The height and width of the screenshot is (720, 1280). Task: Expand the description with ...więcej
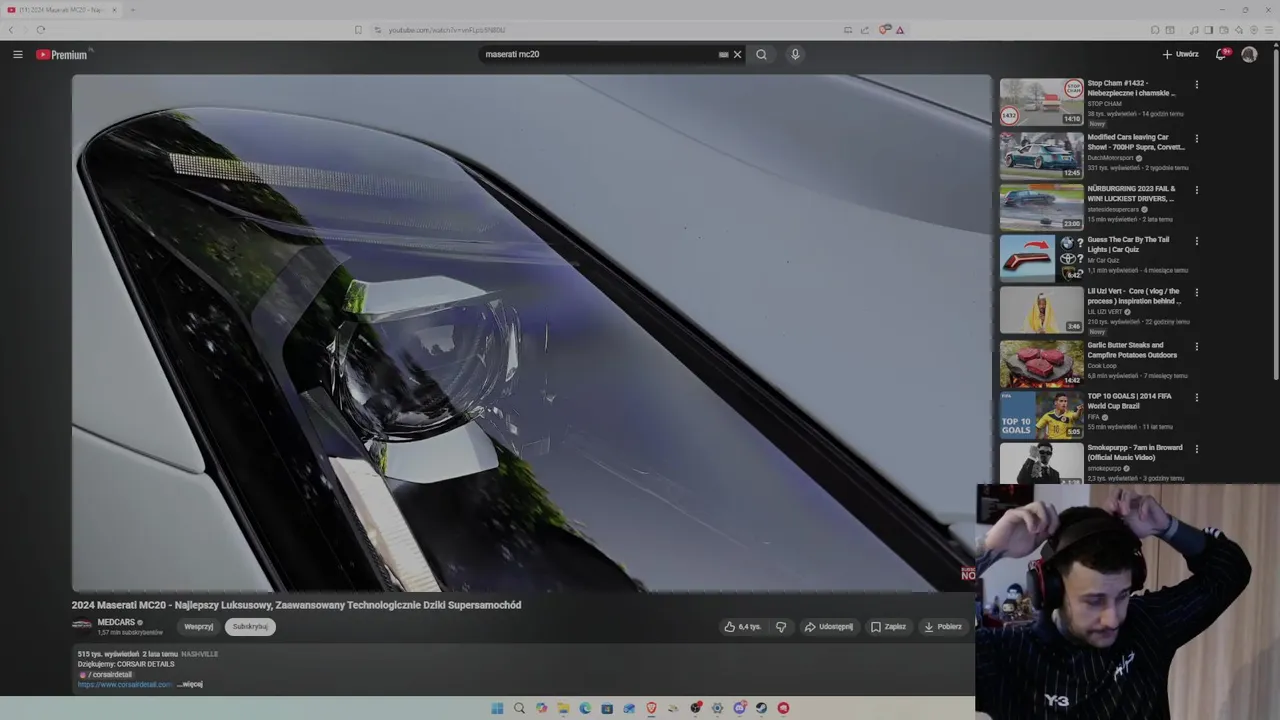pyautogui.click(x=190, y=684)
